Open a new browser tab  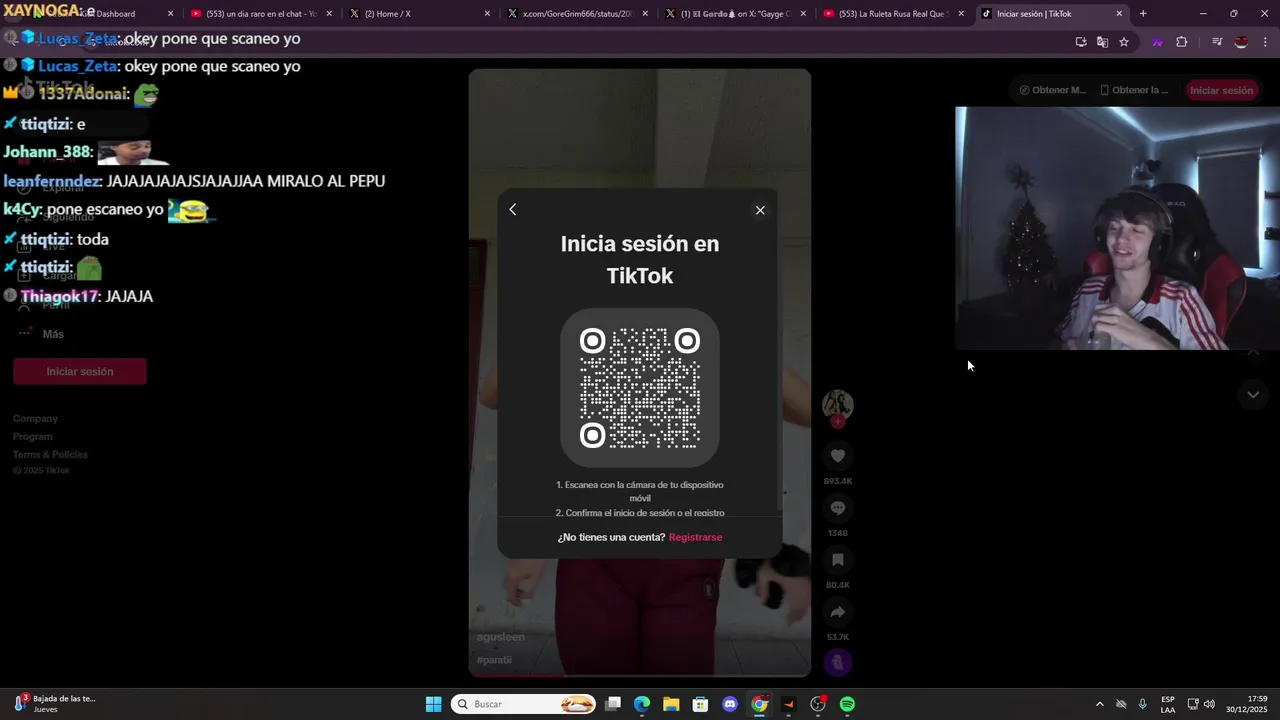[x=1143, y=14]
